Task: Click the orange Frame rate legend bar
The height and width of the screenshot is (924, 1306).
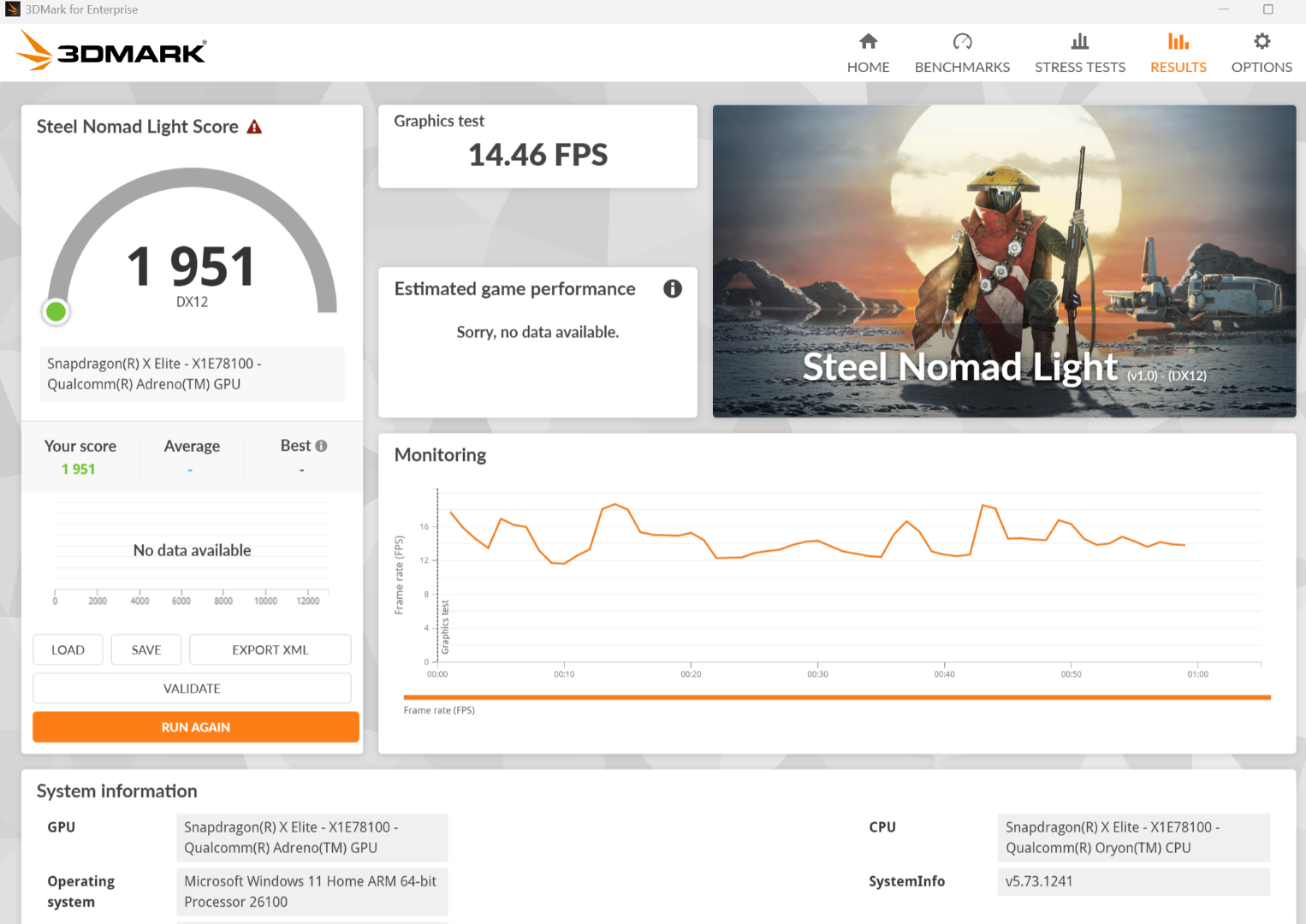Action: pyautogui.click(x=836, y=697)
